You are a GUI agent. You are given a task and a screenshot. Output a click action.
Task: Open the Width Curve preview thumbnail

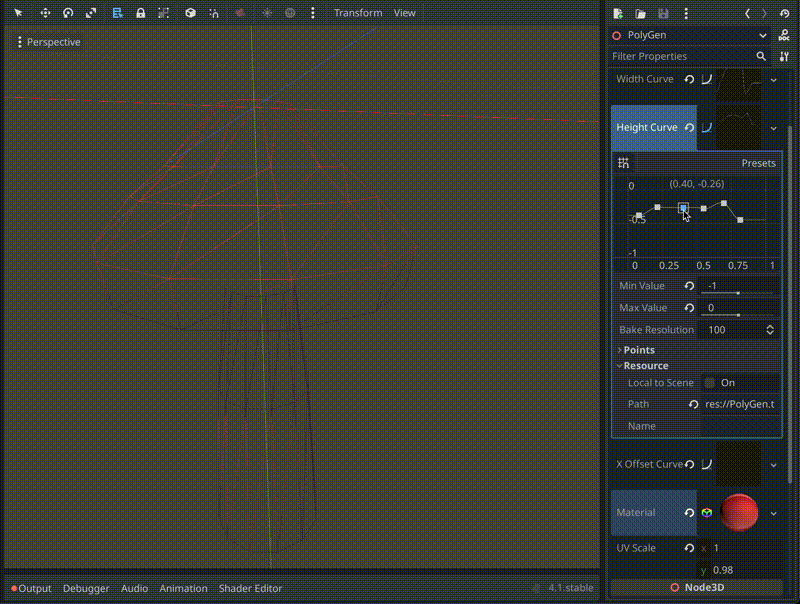tap(738, 85)
